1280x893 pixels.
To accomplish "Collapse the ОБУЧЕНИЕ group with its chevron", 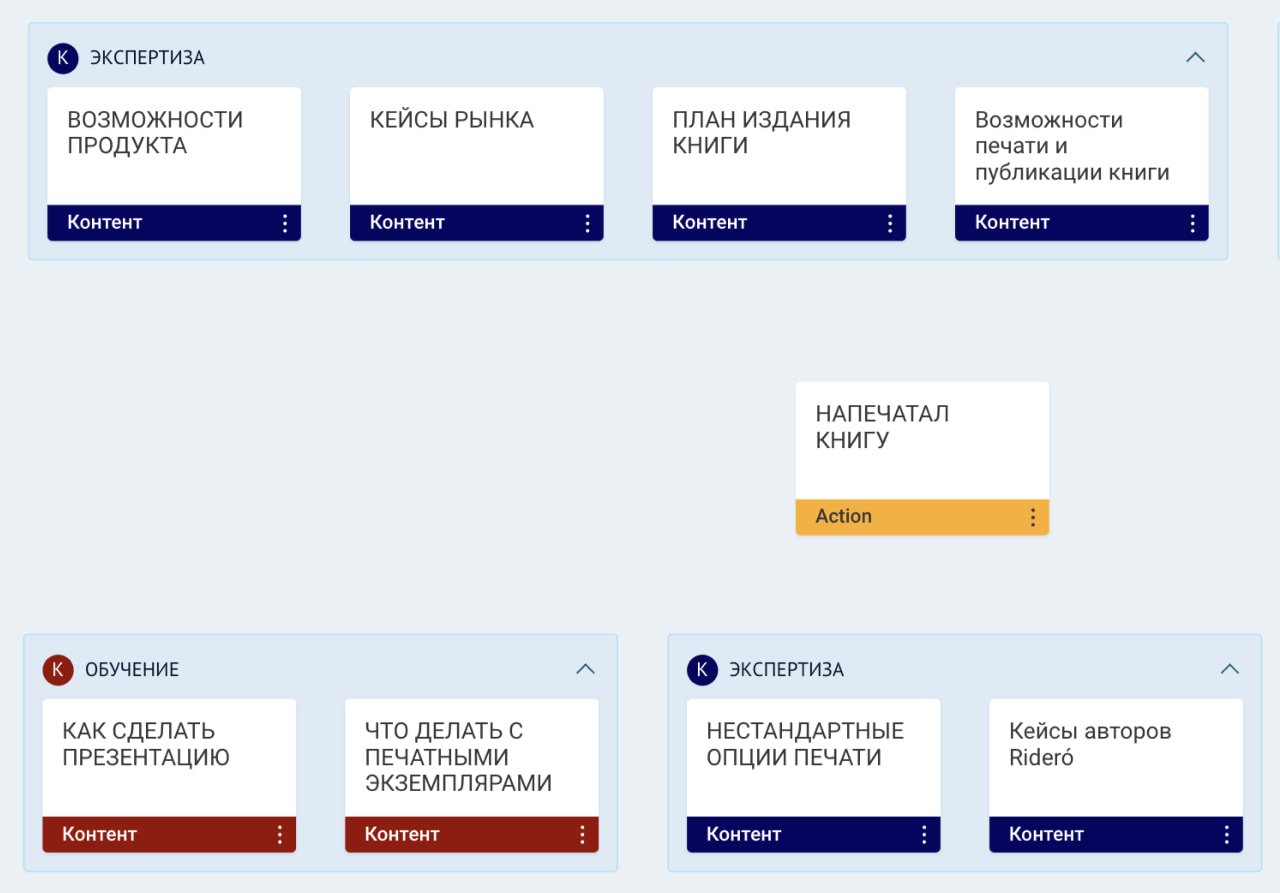I will (586, 669).
